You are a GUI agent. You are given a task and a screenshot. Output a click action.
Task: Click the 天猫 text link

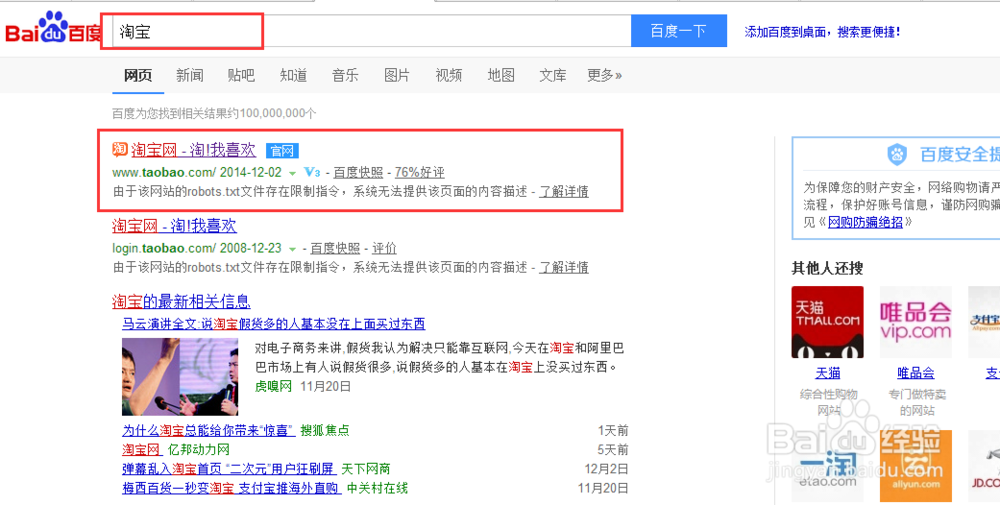click(x=827, y=373)
